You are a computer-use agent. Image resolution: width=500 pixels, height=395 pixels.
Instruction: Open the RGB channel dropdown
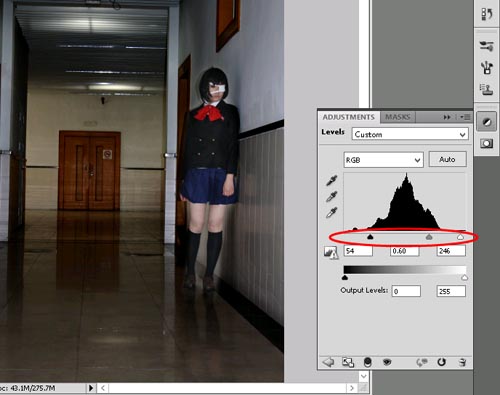384,160
